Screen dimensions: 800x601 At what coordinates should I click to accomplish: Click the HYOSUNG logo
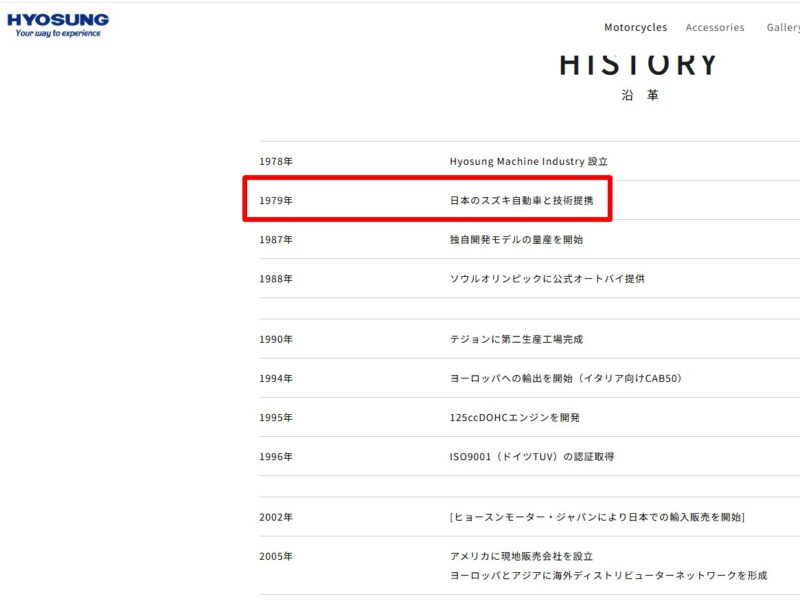point(58,25)
